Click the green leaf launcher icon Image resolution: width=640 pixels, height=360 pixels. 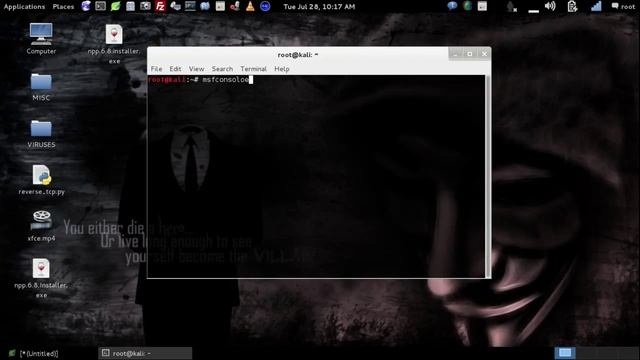116,6
